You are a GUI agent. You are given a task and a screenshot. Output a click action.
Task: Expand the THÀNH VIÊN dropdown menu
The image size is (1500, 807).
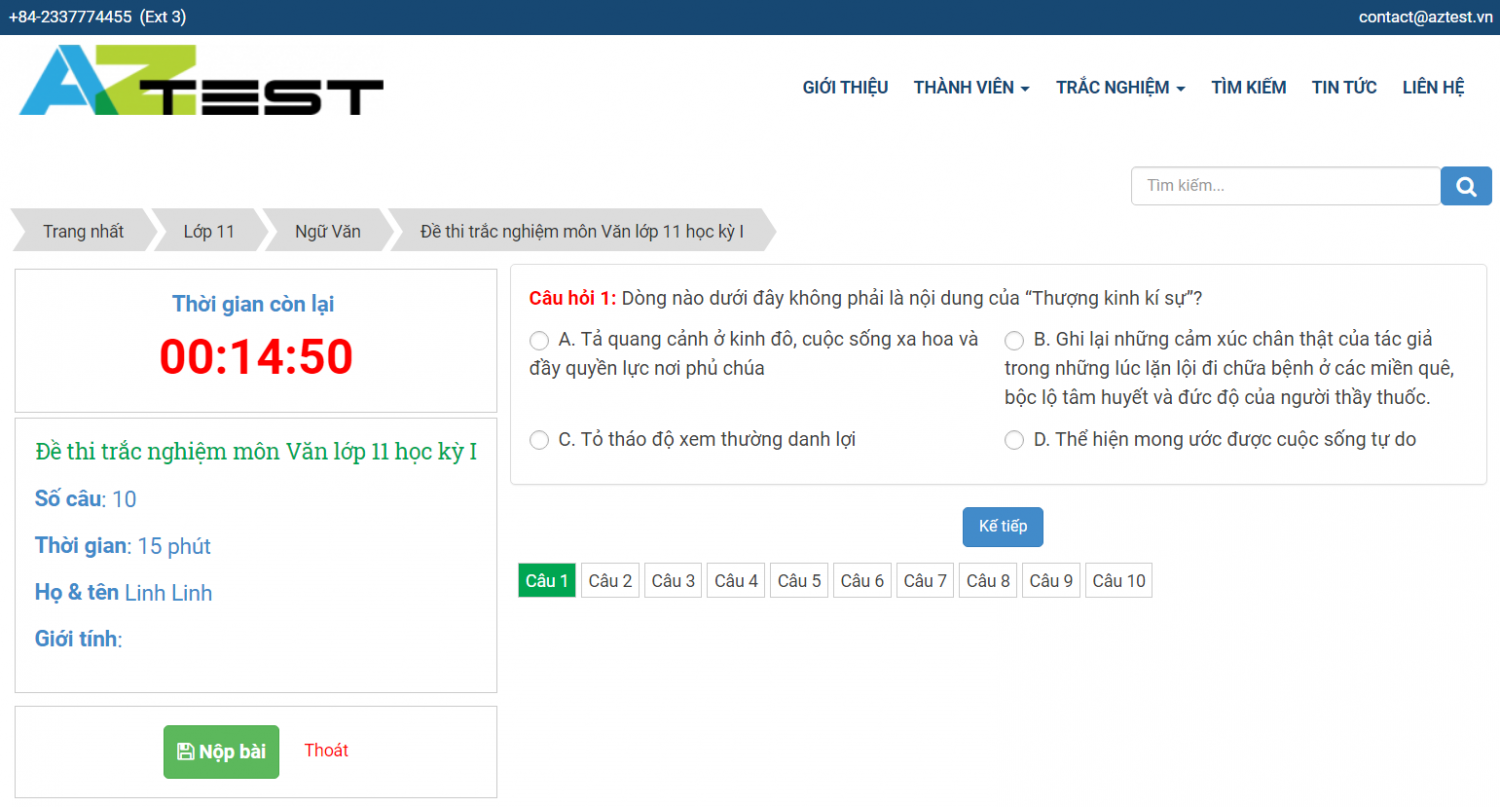(x=972, y=88)
